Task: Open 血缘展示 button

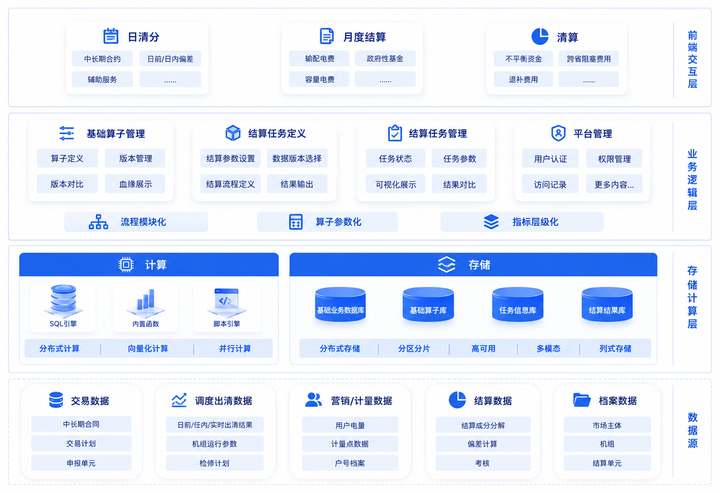Action: 135,184
